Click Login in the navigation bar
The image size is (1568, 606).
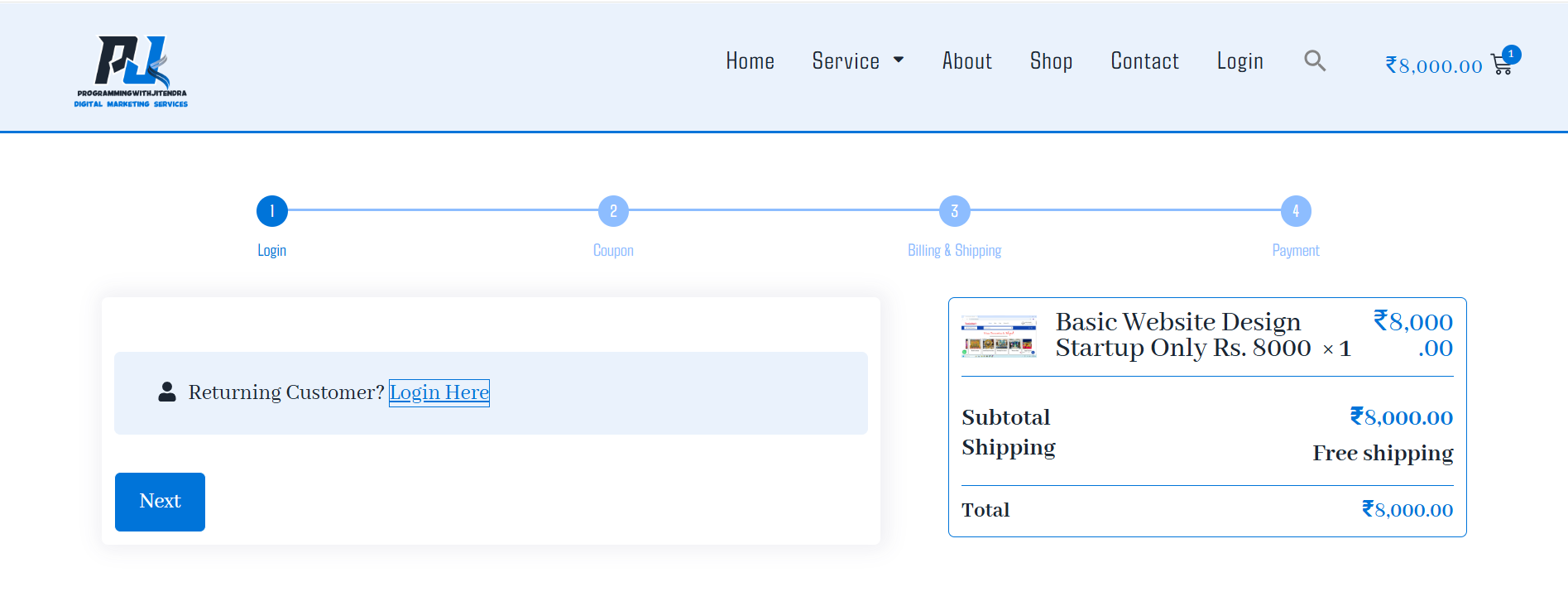coord(1240,60)
